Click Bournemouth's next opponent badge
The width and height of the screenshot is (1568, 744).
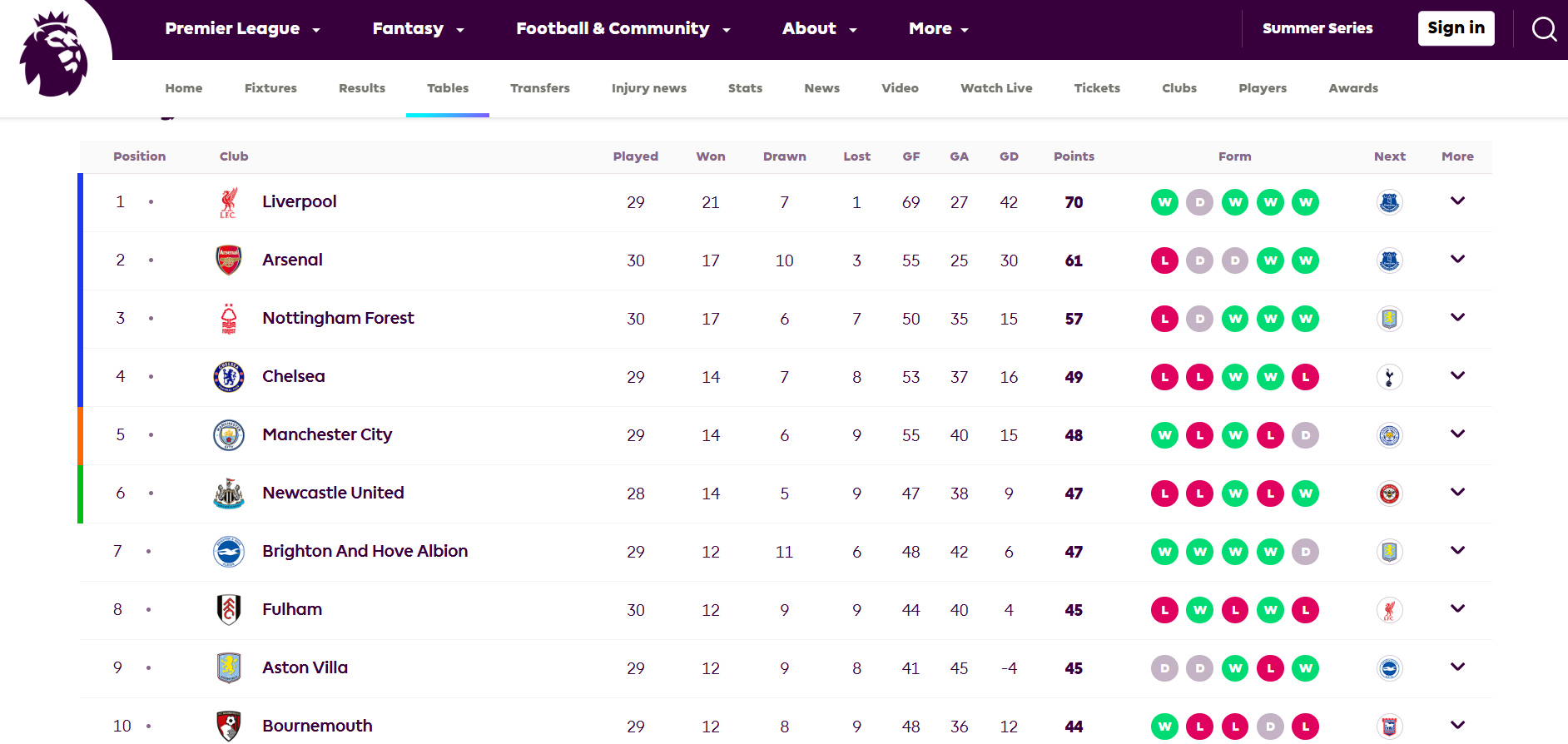[x=1389, y=727]
